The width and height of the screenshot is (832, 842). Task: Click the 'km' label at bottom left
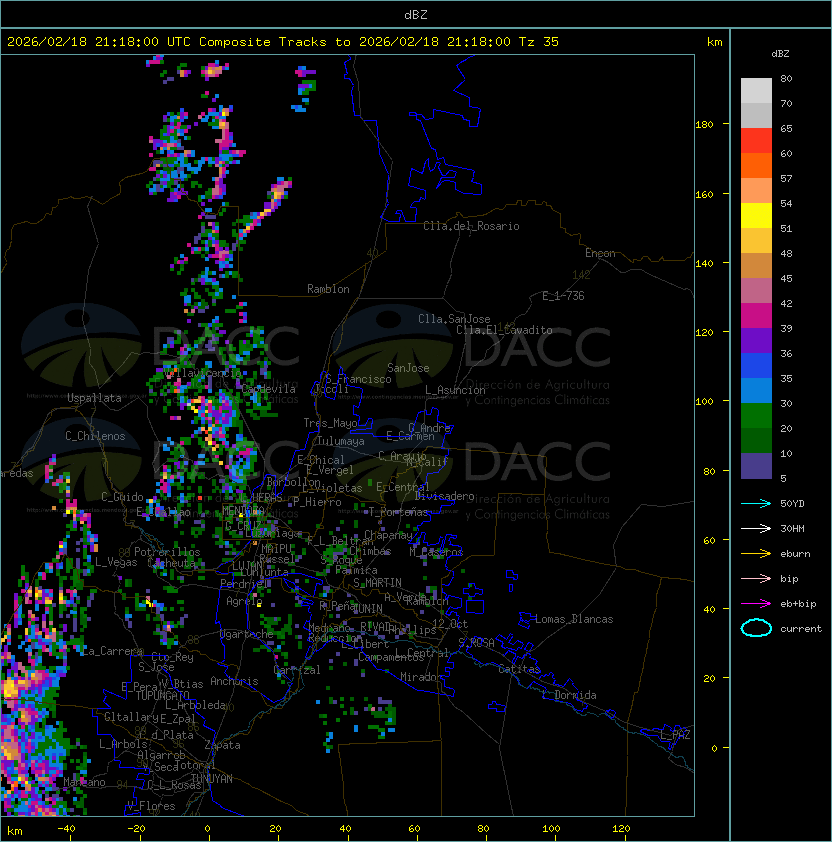pyautogui.click(x=15, y=831)
